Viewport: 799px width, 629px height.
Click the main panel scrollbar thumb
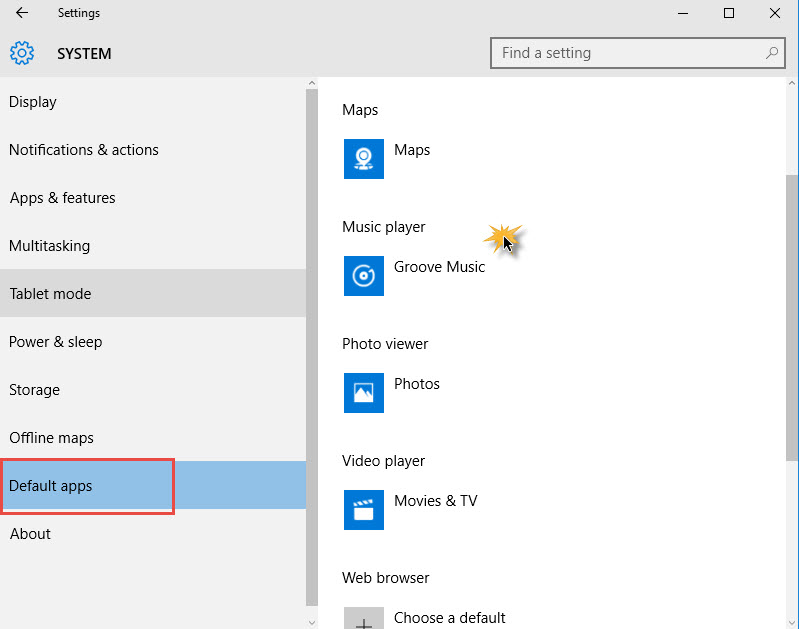[x=792, y=318]
